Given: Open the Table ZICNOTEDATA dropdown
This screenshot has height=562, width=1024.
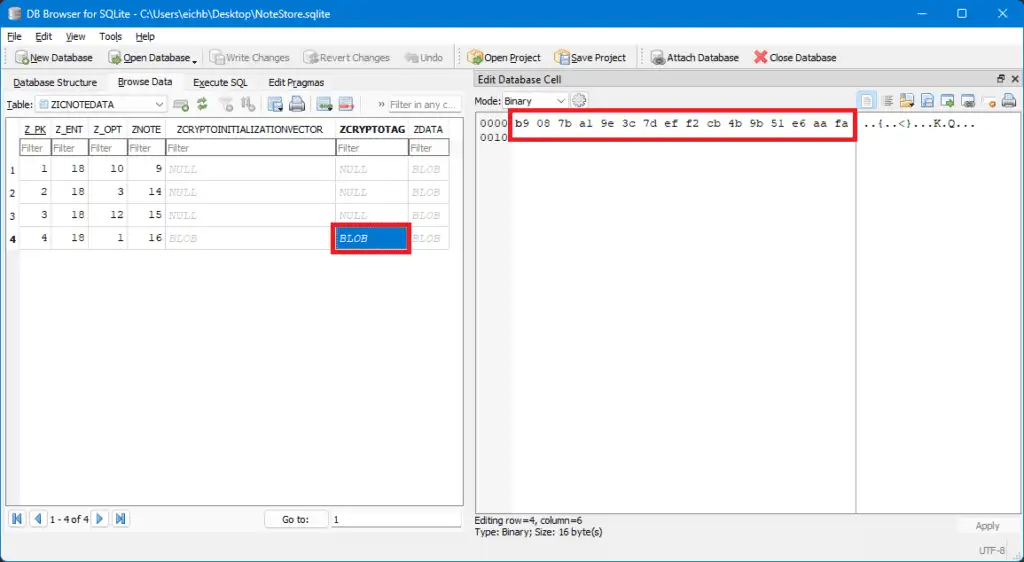Looking at the screenshot, I should coord(101,104).
